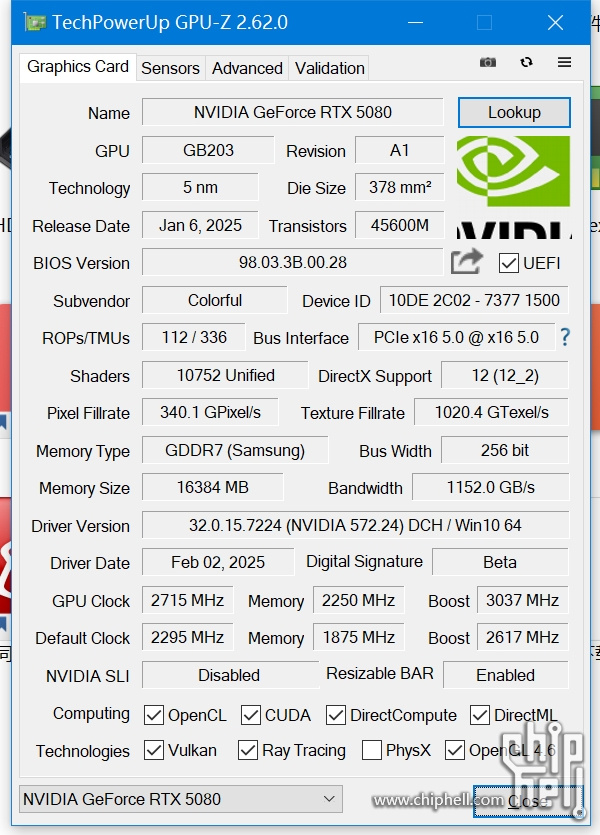Click the Revision field A1

(399, 150)
